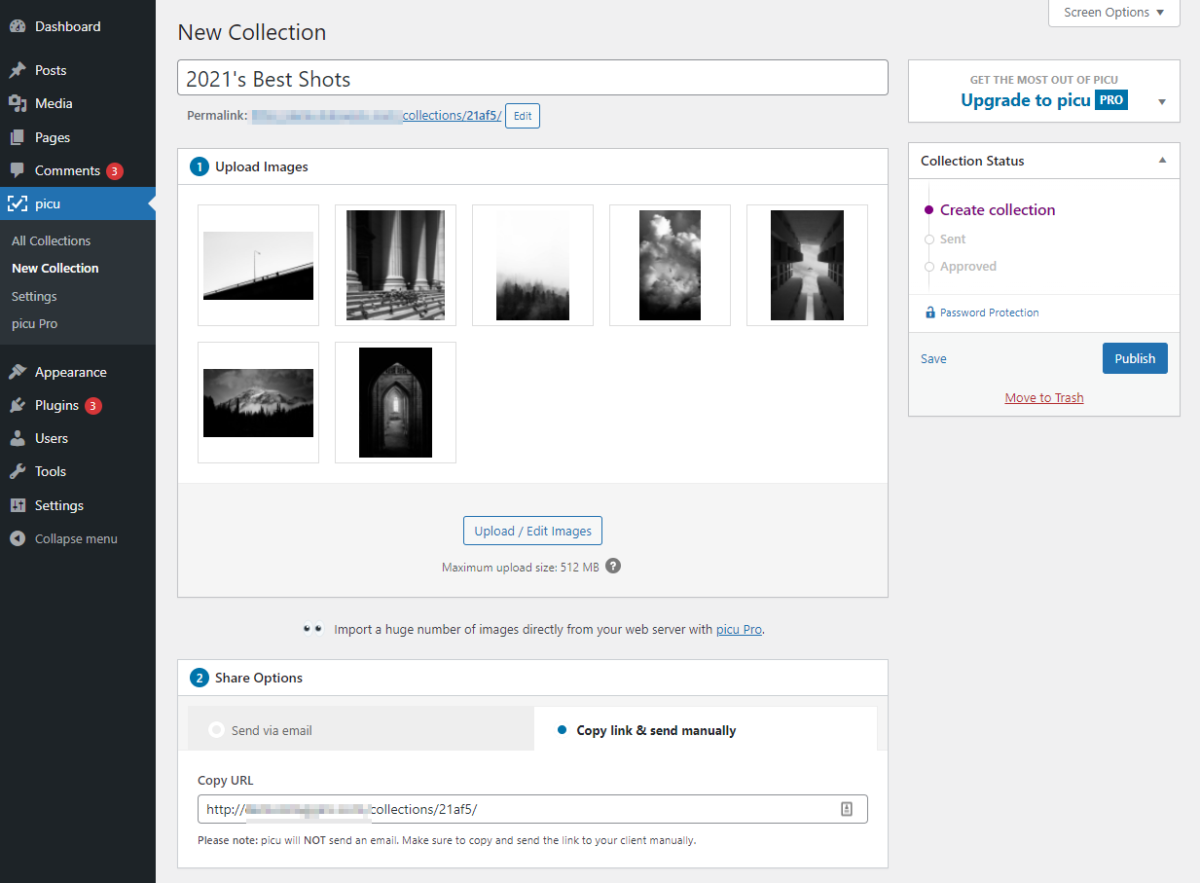Open picu Pro submenu item
This screenshot has width=1200, height=883.
coord(35,324)
